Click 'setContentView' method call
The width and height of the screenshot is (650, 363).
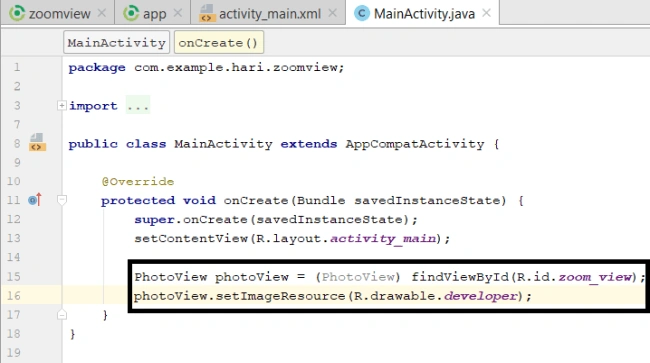[191, 239]
